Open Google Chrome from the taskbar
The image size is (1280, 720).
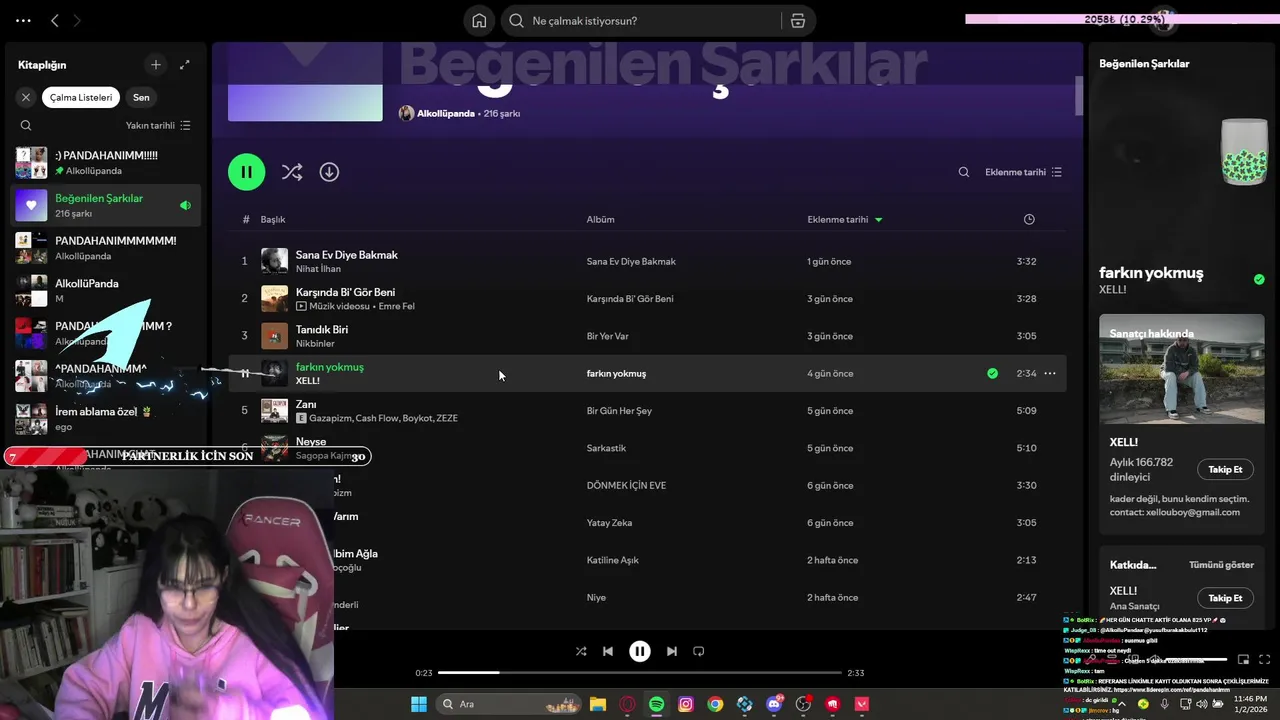click(715, 704)
